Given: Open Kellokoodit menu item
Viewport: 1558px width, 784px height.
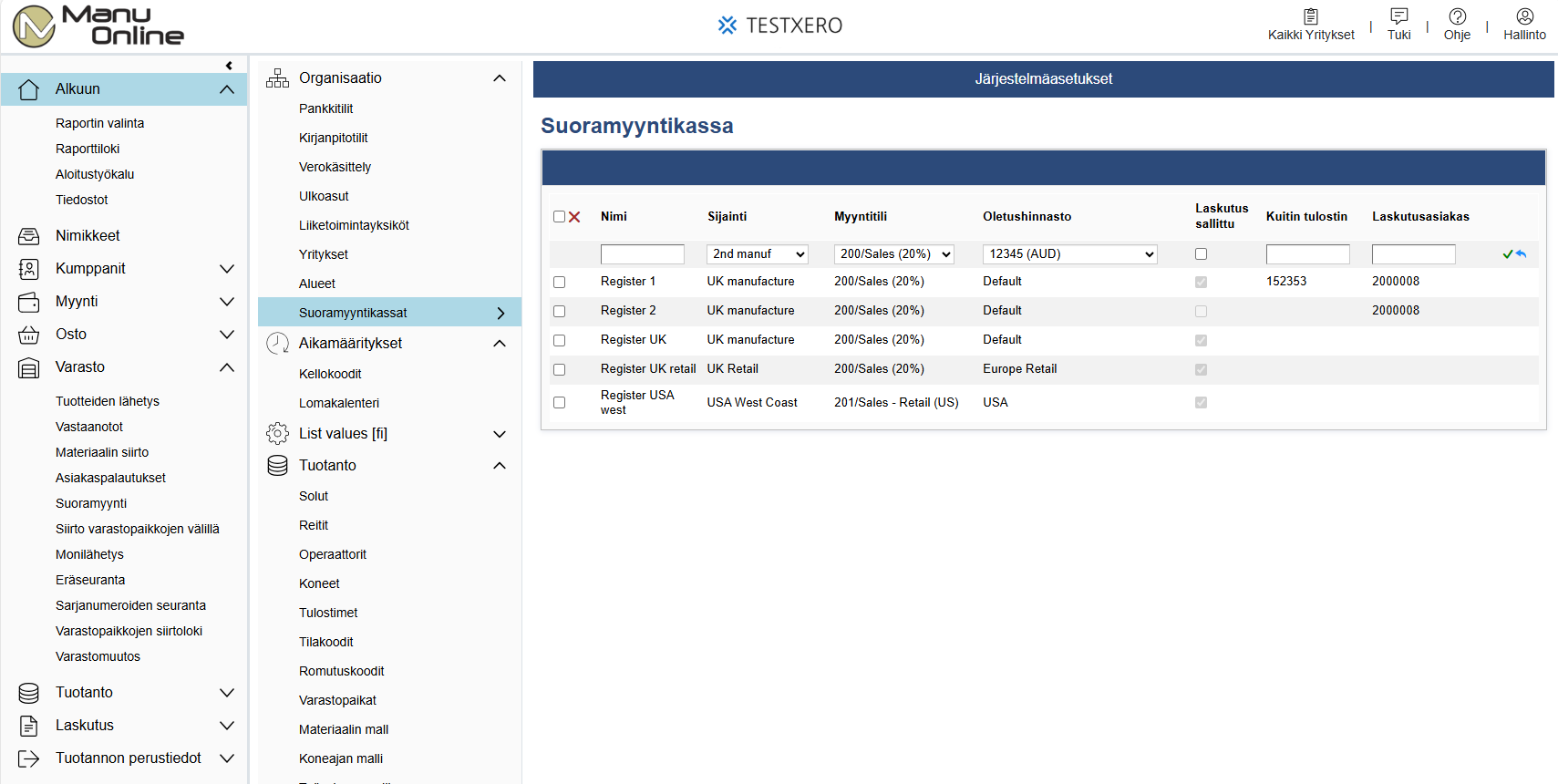Looking at the screenshot, I should pyautogui.click(x=330, y=374).
